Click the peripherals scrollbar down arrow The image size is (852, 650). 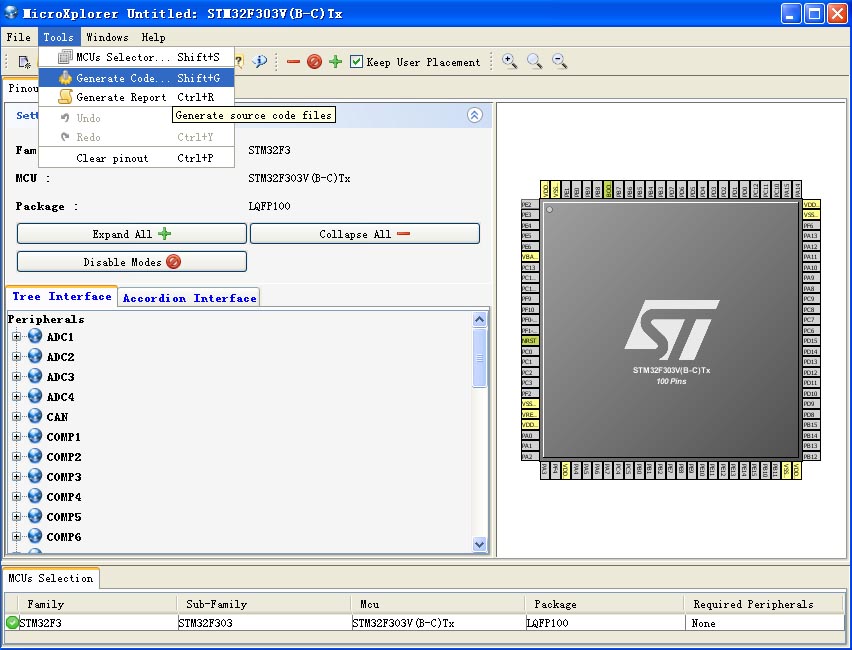tap(479, 543)
